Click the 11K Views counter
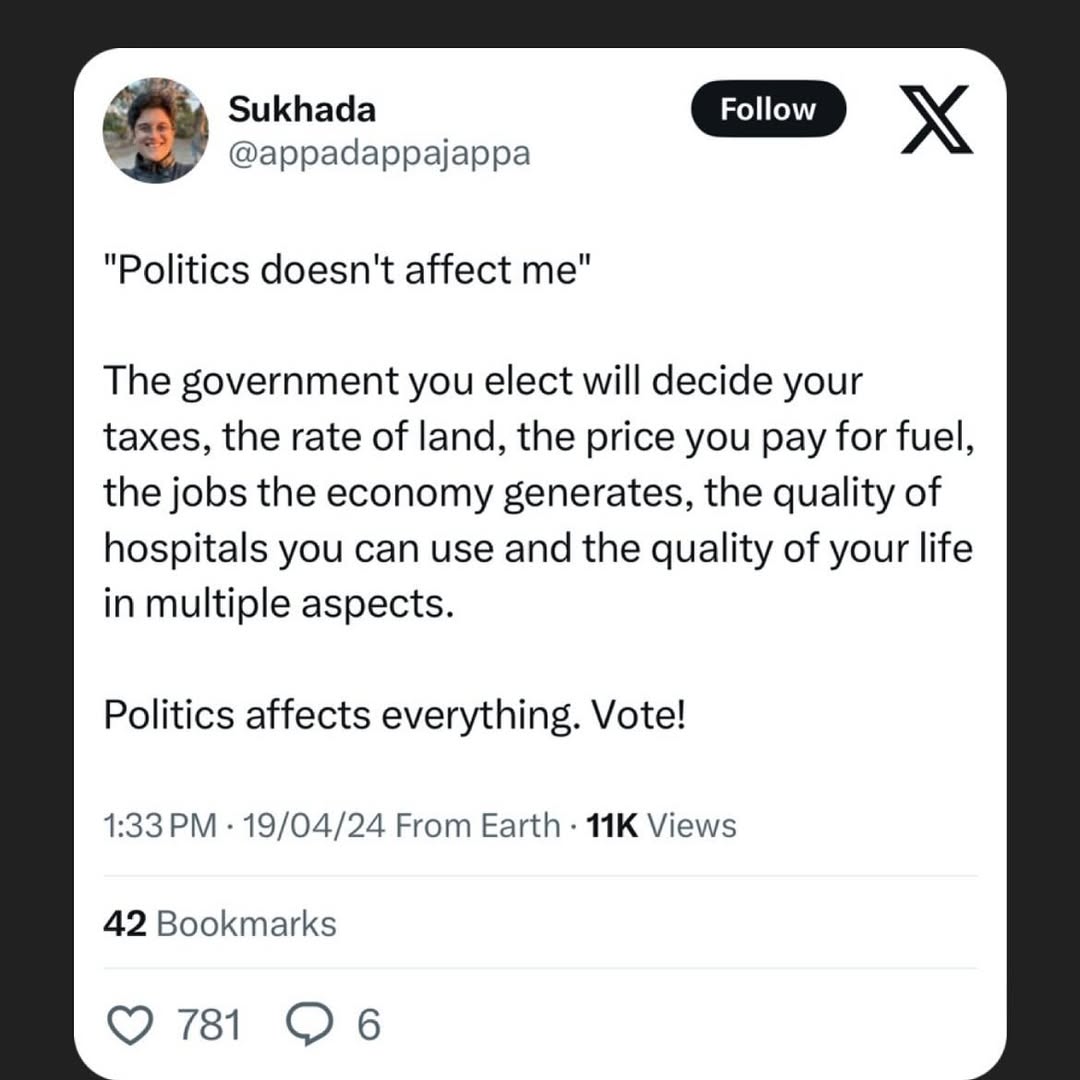This screenshot has width=1080, height=1080. pos(661,826)
